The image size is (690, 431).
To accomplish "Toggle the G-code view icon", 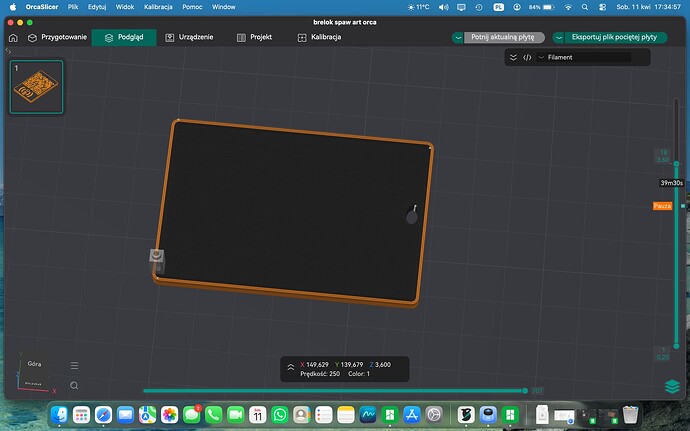I will pos(527,57).
